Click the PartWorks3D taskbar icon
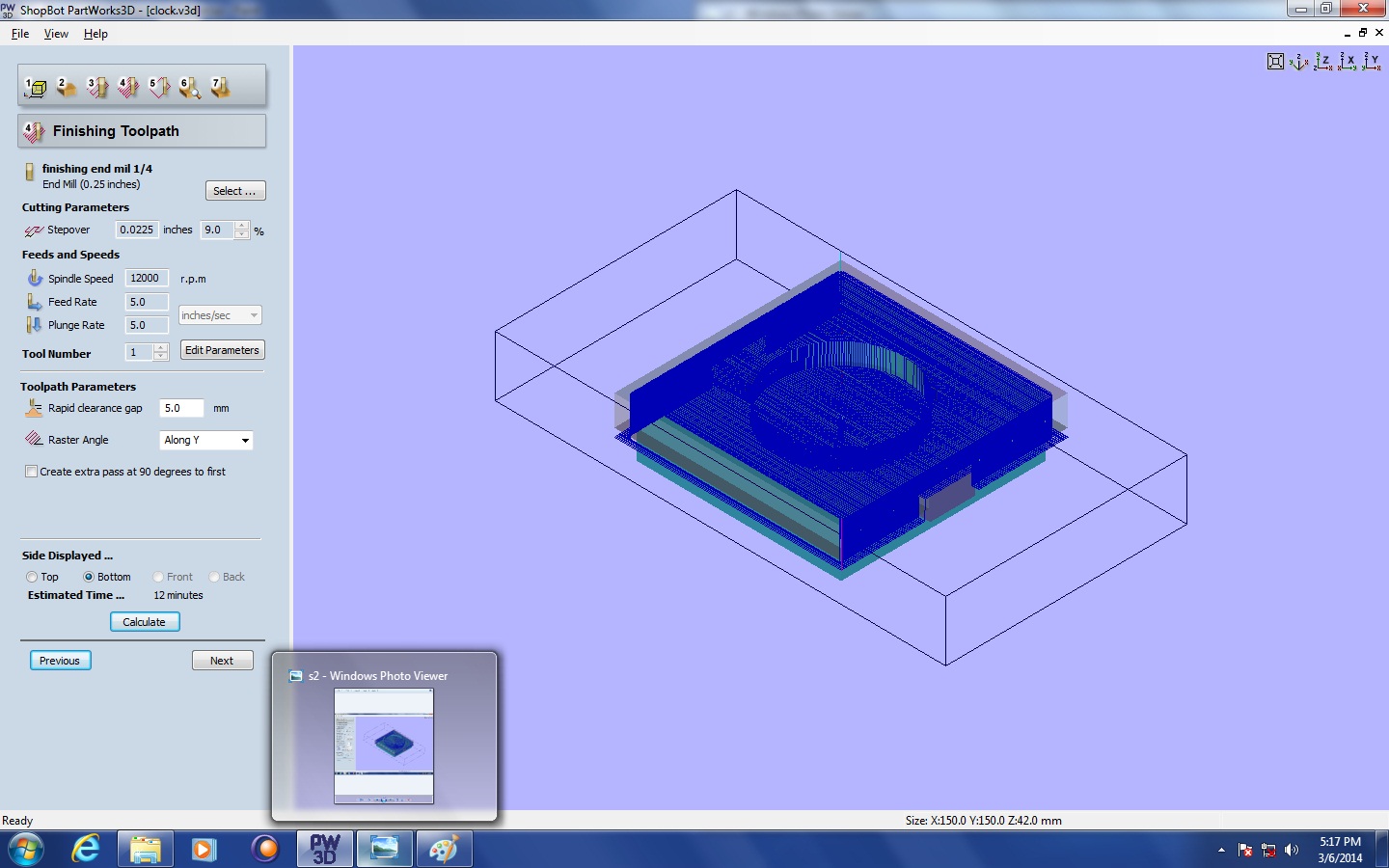1389x868 pixels. [x=325, y=849]
